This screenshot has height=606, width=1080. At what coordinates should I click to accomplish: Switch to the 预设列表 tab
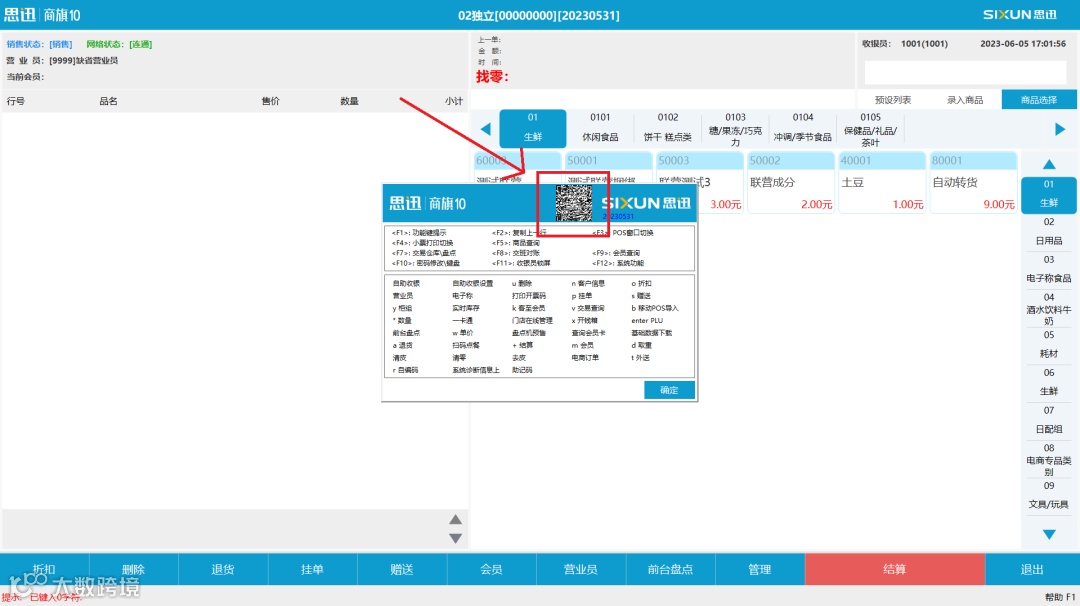click(x=893, y=100)
